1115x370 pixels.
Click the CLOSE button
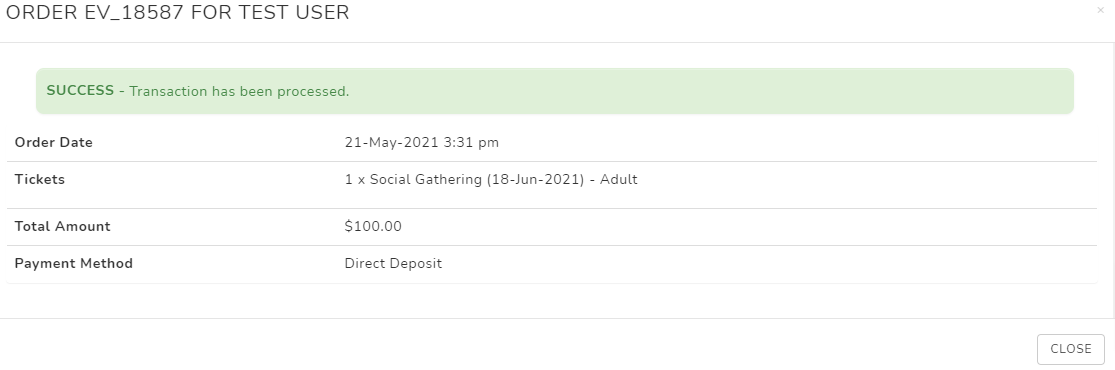pyautogui.click(x=1070, y=349)
